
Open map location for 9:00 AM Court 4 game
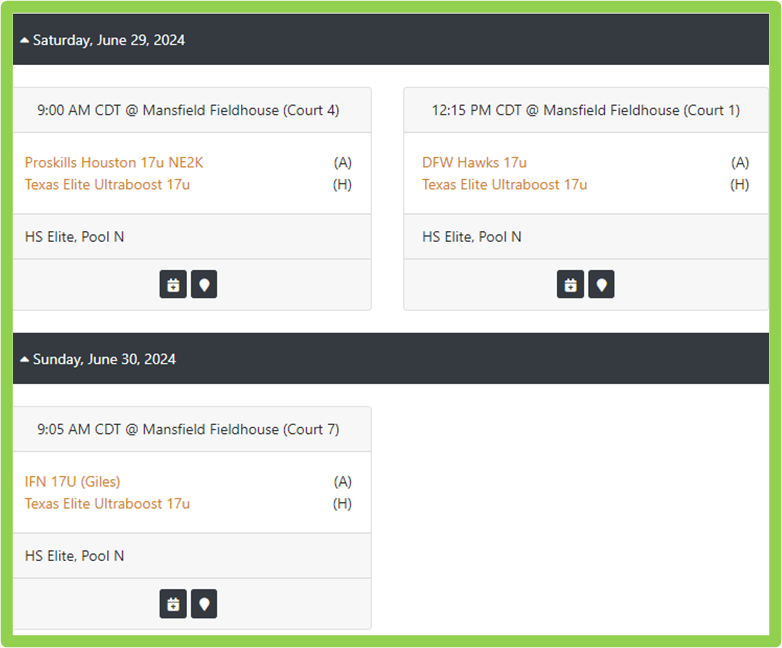[204, 284]
